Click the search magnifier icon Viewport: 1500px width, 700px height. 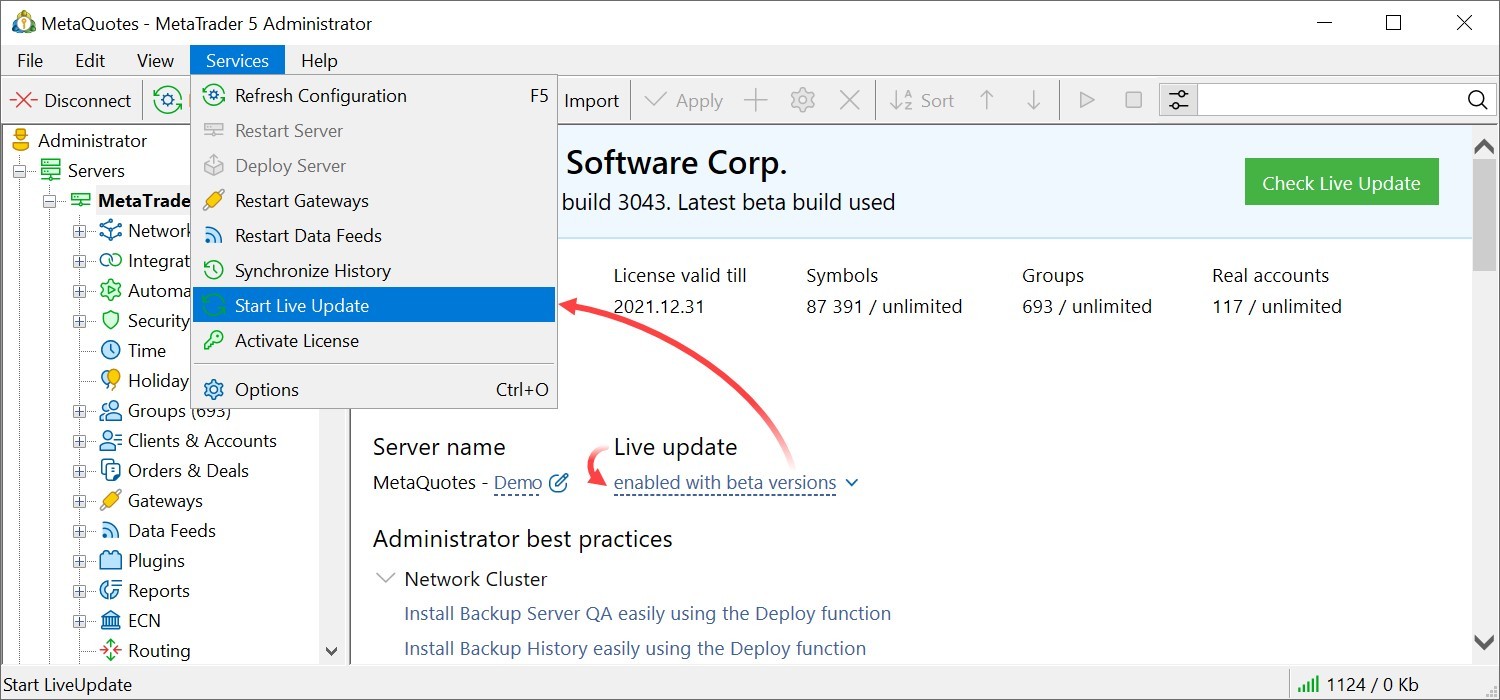[1477, 100]
